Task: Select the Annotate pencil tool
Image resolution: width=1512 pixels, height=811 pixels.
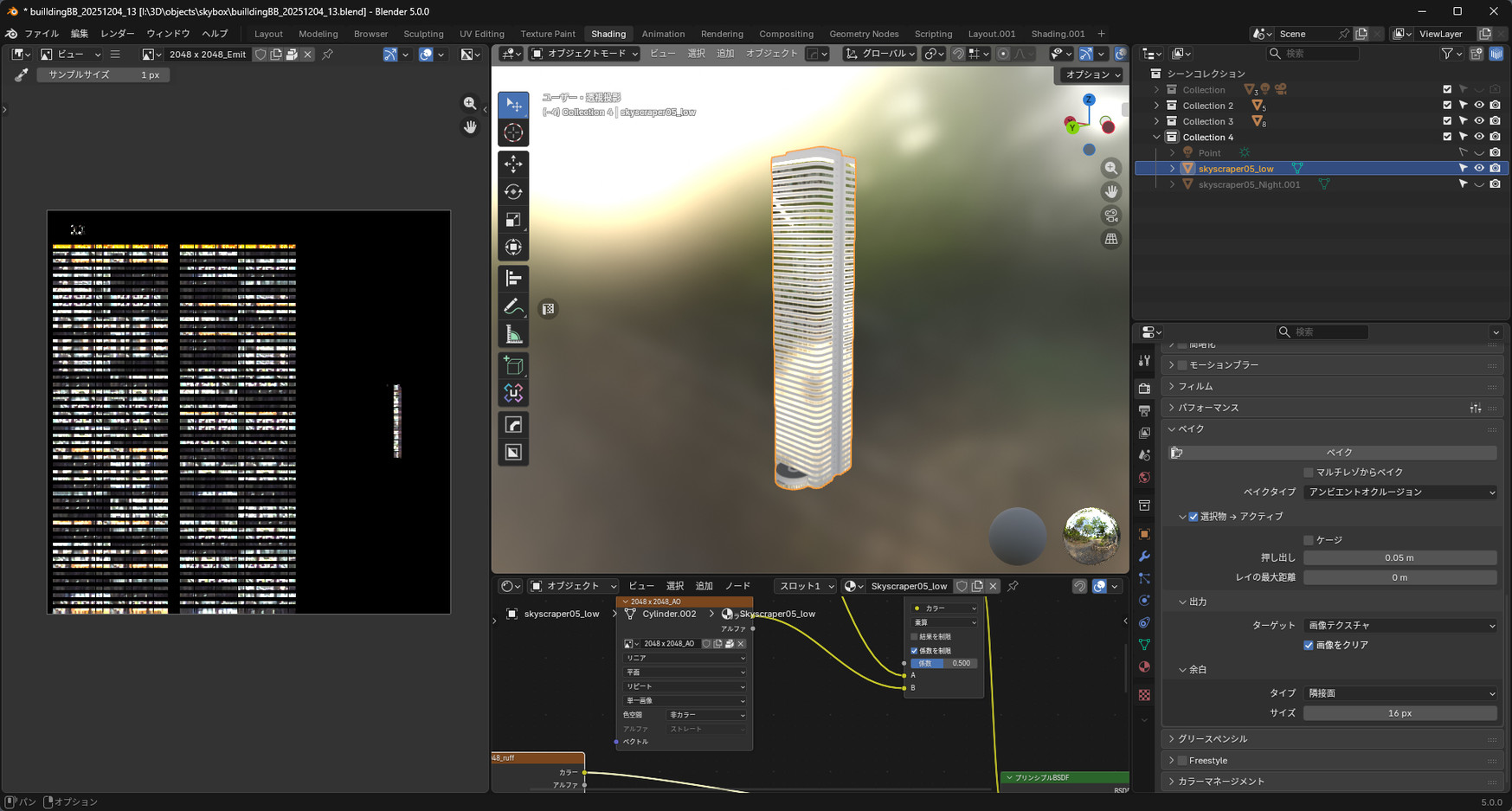Action: tap(513, 307)
